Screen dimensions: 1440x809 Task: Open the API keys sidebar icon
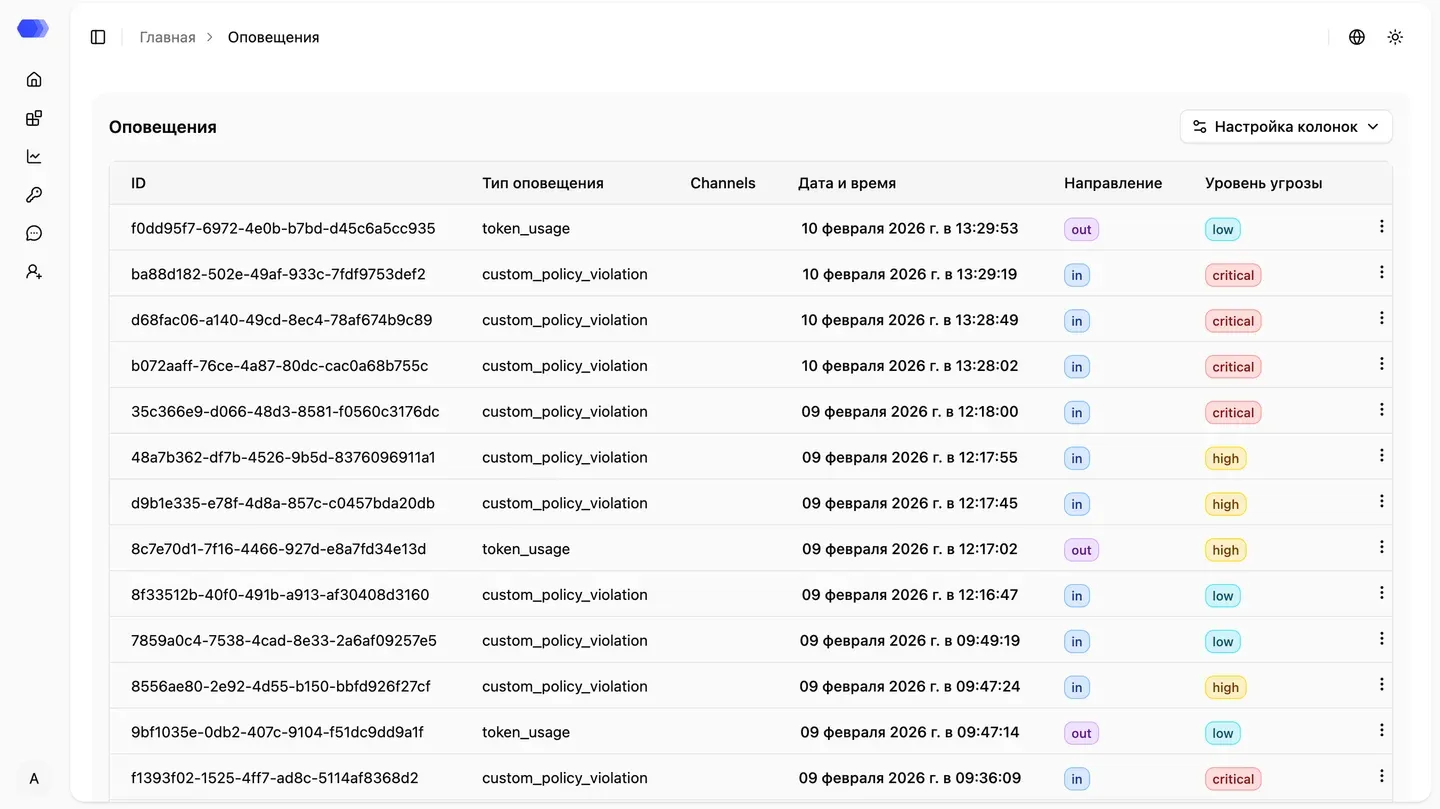click(x=34, y=195)
